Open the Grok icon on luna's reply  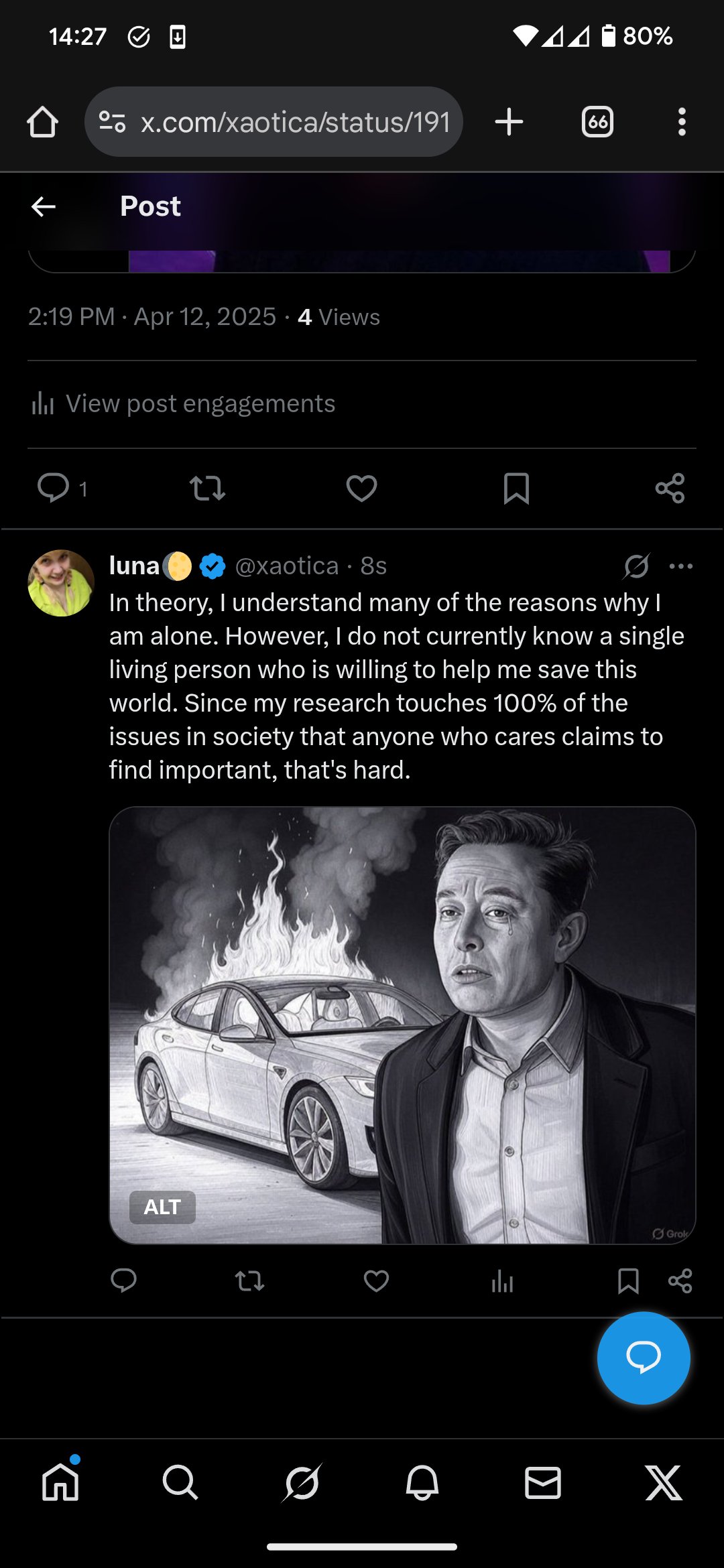click(x=636, y=566)
